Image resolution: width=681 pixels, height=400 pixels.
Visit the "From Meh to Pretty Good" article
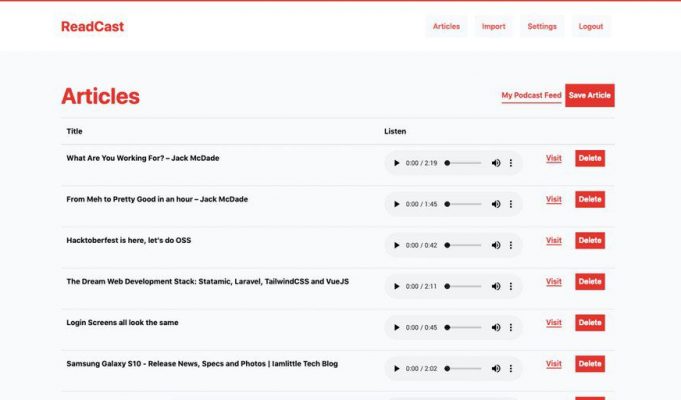(553, 199)
